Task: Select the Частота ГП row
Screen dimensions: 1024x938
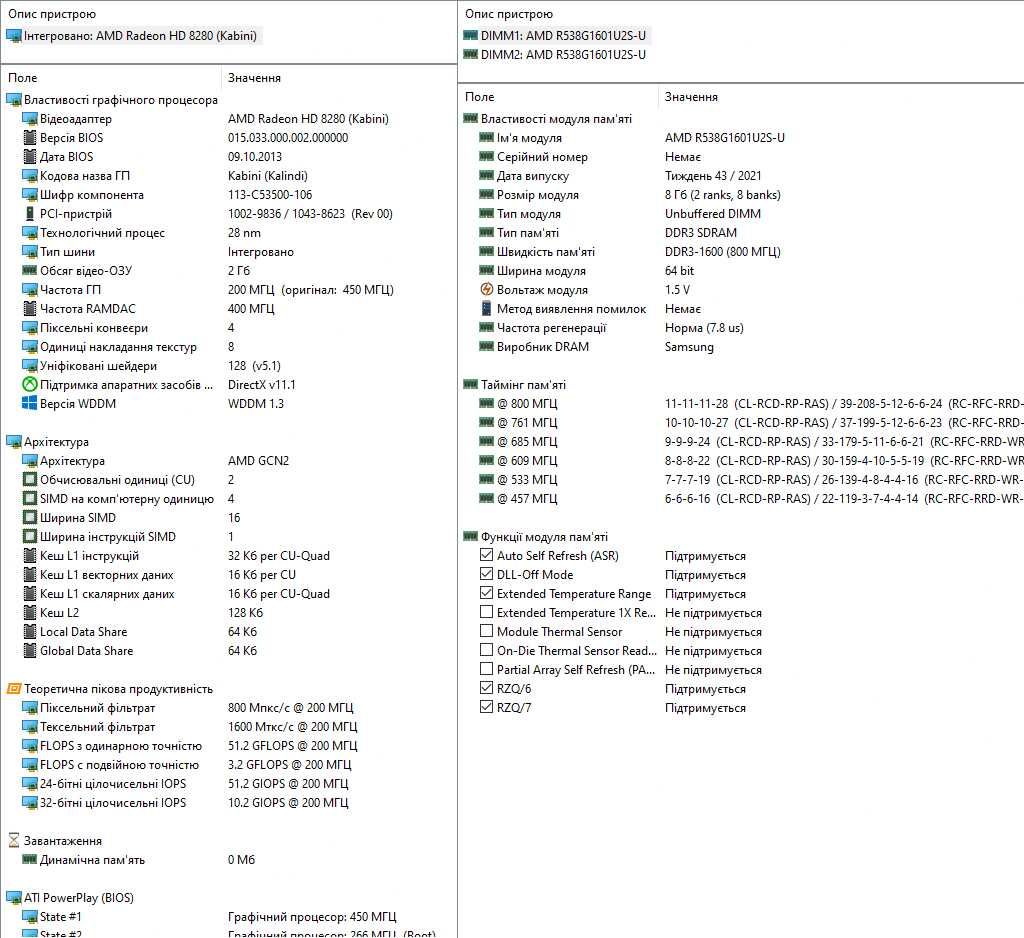Action: (229, 289)
